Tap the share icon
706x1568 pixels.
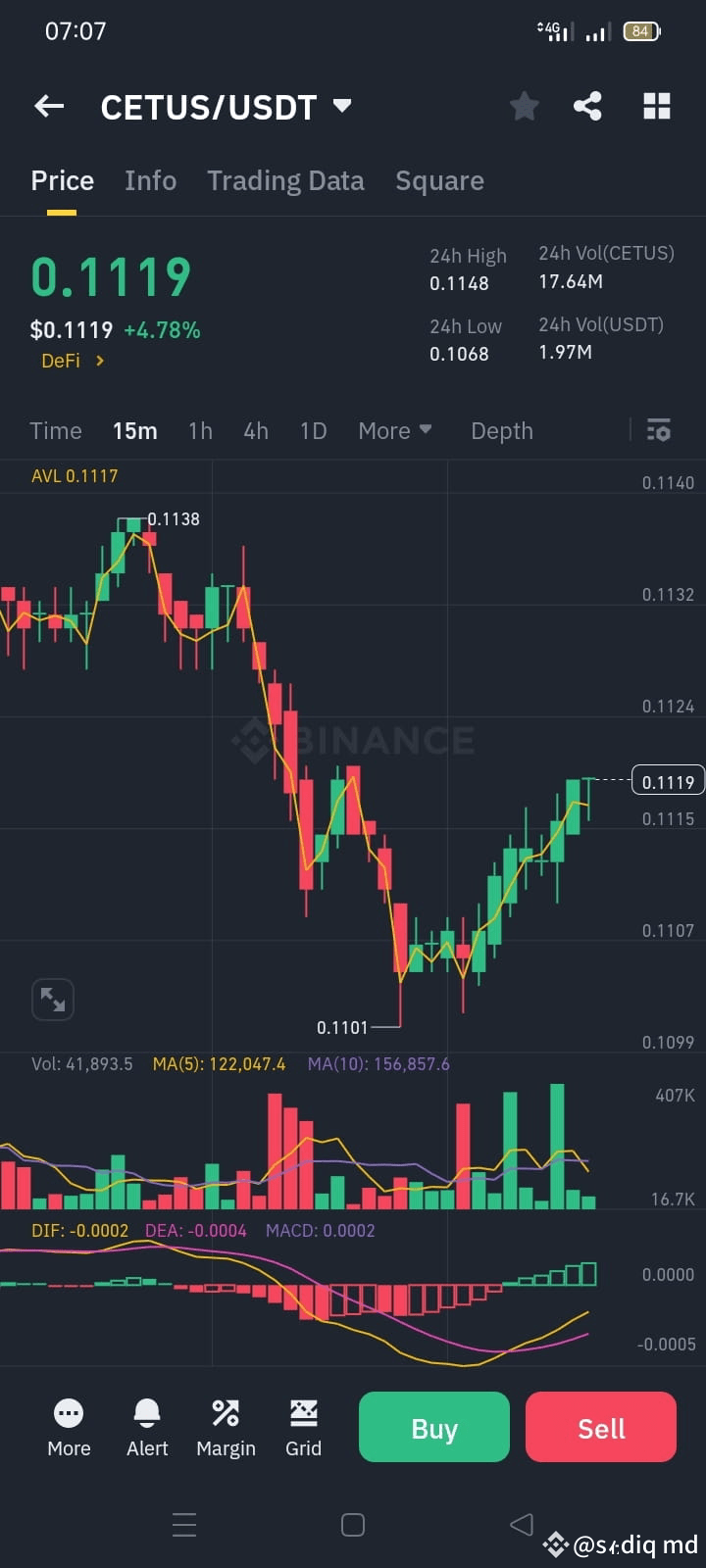[587, 106]
